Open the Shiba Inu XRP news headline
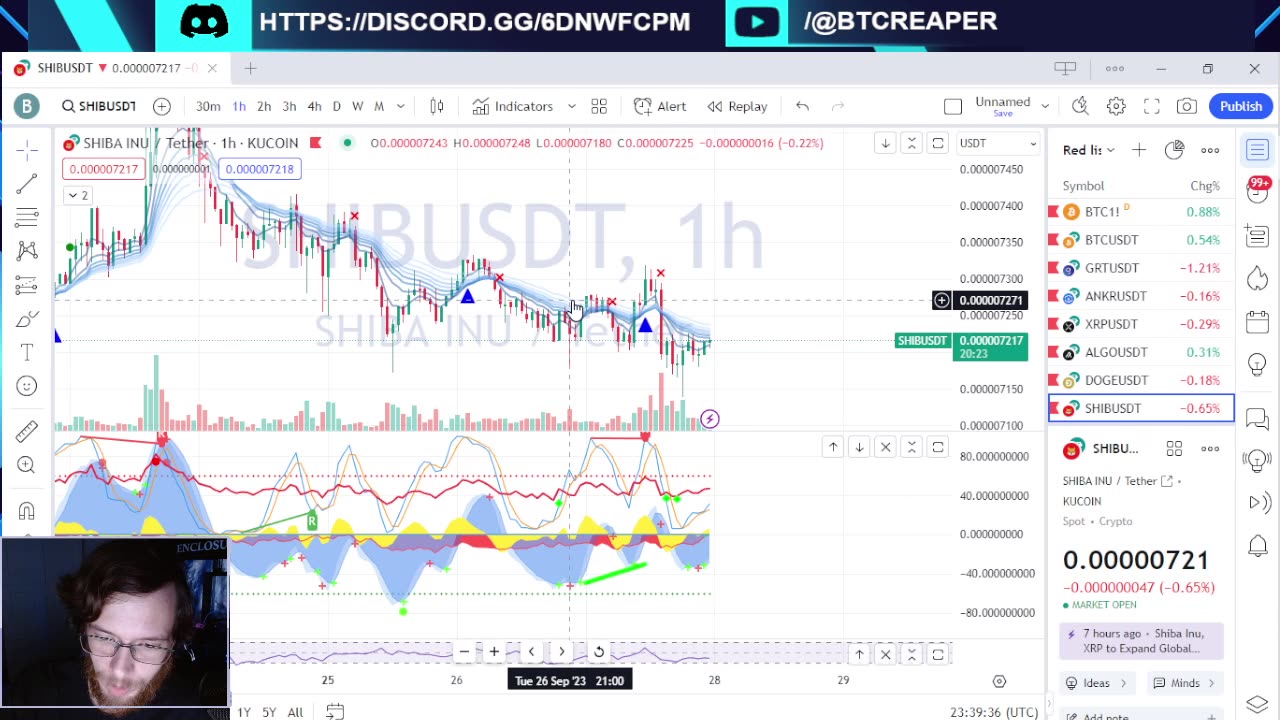Screen dimensions: 1280x720 click(1141, 641)
